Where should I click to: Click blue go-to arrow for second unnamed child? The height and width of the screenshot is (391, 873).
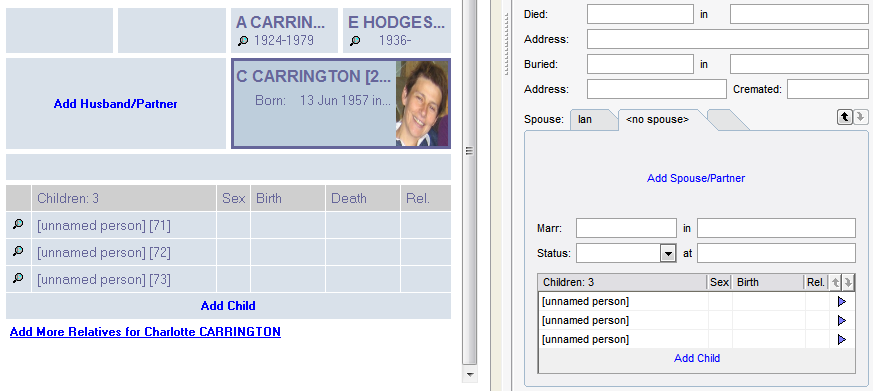[x=841, y=321]
